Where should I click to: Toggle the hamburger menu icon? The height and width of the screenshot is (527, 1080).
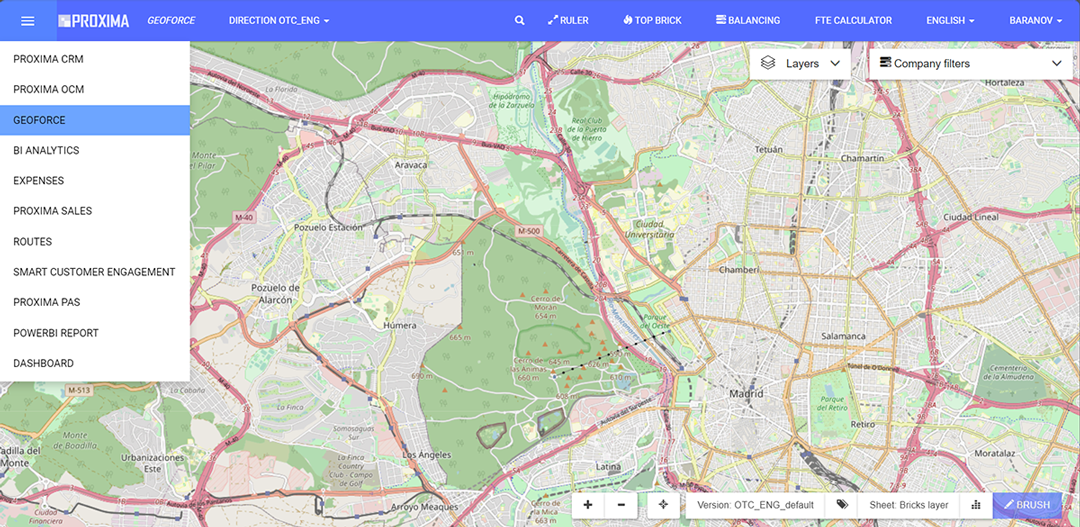pyautogui.click(x=28, y=21)
